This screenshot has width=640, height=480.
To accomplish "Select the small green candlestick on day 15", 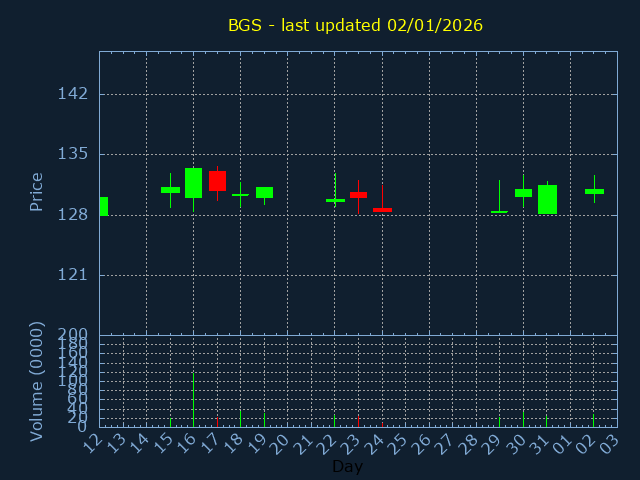I will 170,190.
